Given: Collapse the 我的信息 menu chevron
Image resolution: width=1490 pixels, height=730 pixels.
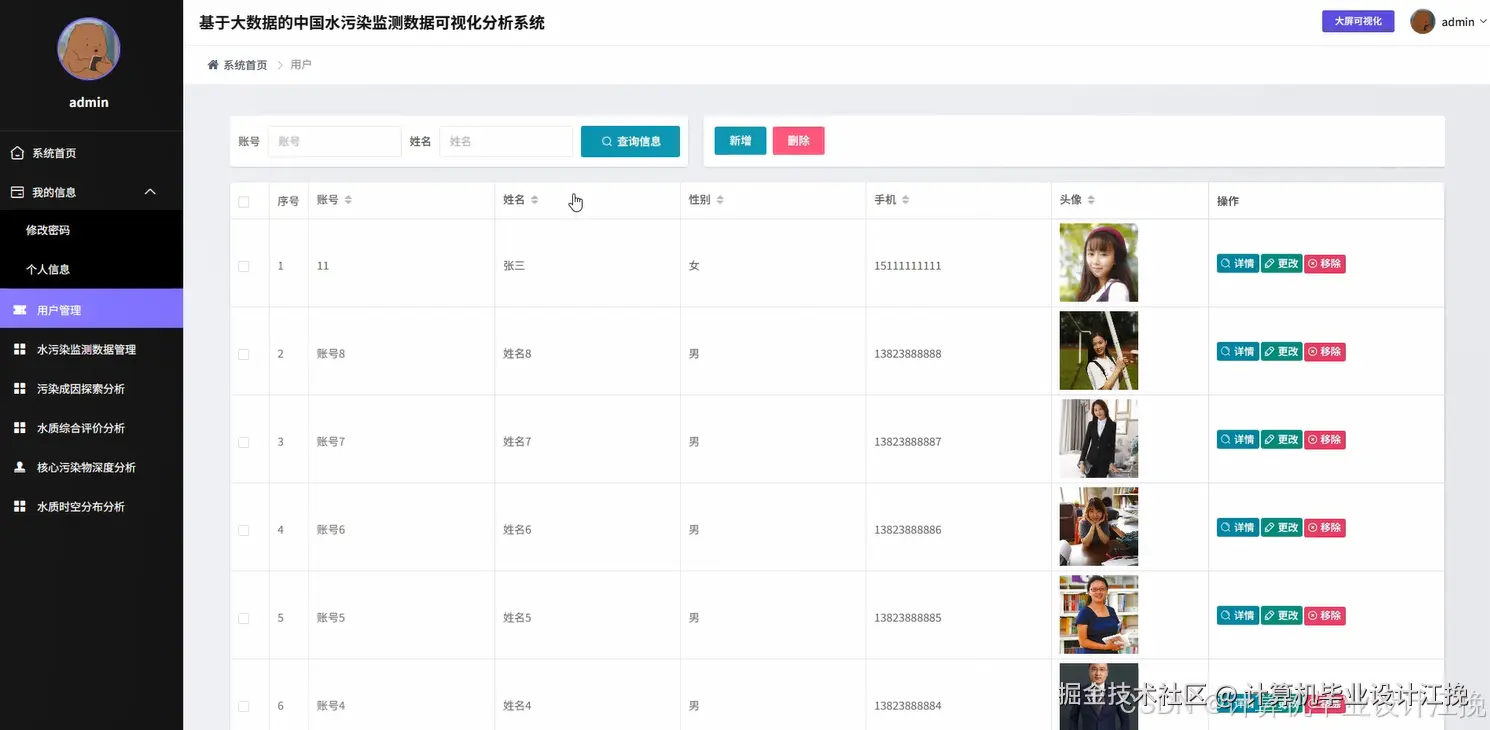Looking at the screenshot, I should 150,192.
